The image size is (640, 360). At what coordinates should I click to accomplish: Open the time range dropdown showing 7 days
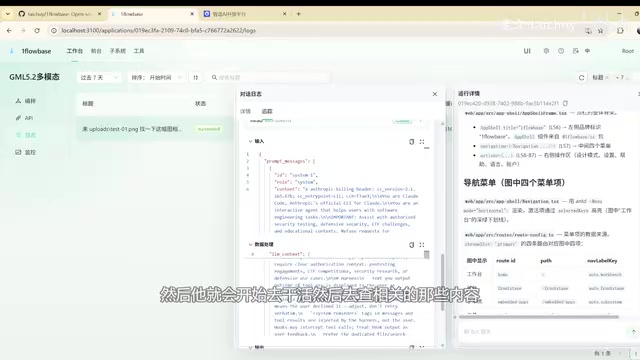pyautogui.click(x=99, y=78)
